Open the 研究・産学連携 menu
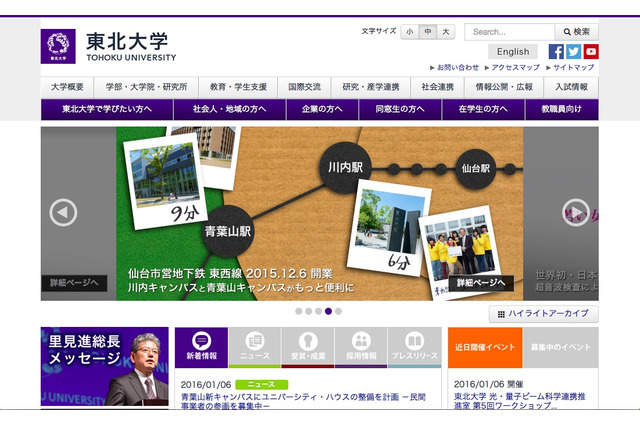 [x=371, y=87]
